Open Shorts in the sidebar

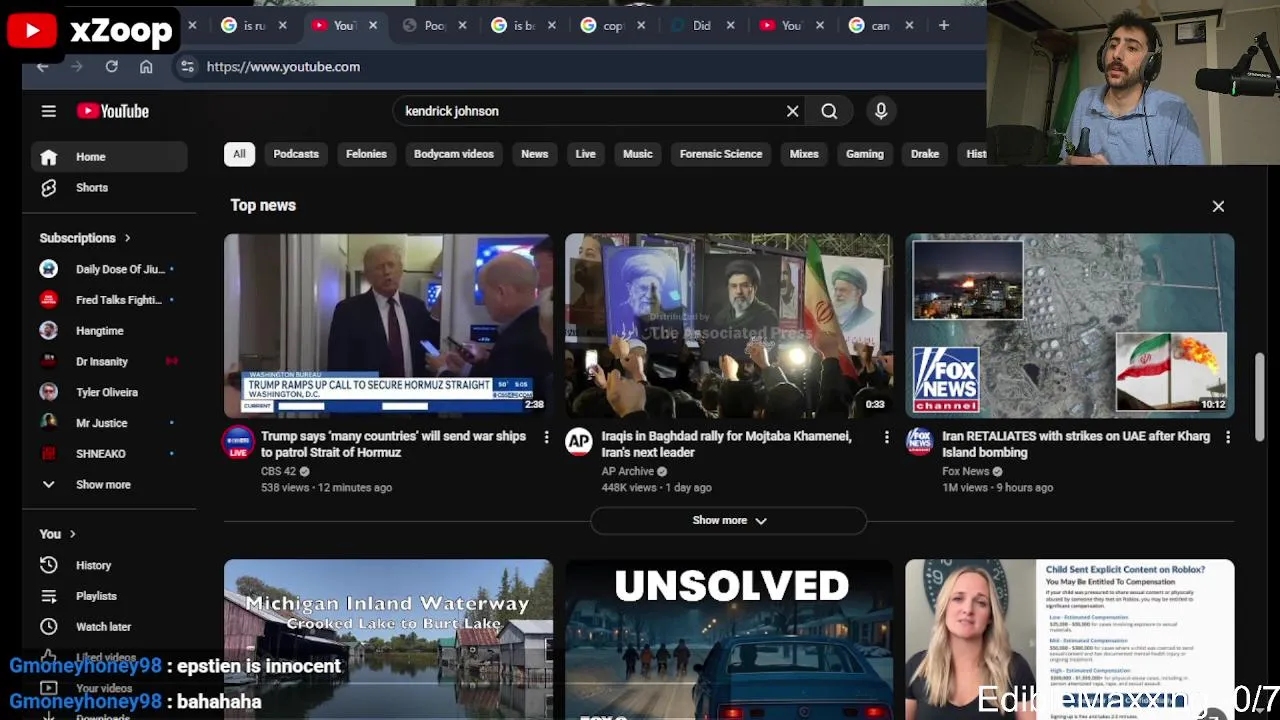tap(110, 187)
